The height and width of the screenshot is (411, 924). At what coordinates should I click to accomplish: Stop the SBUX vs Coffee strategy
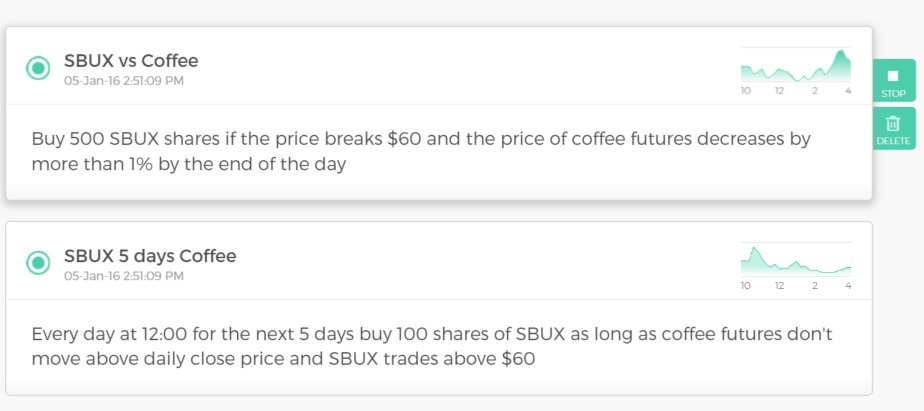pyautogui.click(x=894, y=81)
